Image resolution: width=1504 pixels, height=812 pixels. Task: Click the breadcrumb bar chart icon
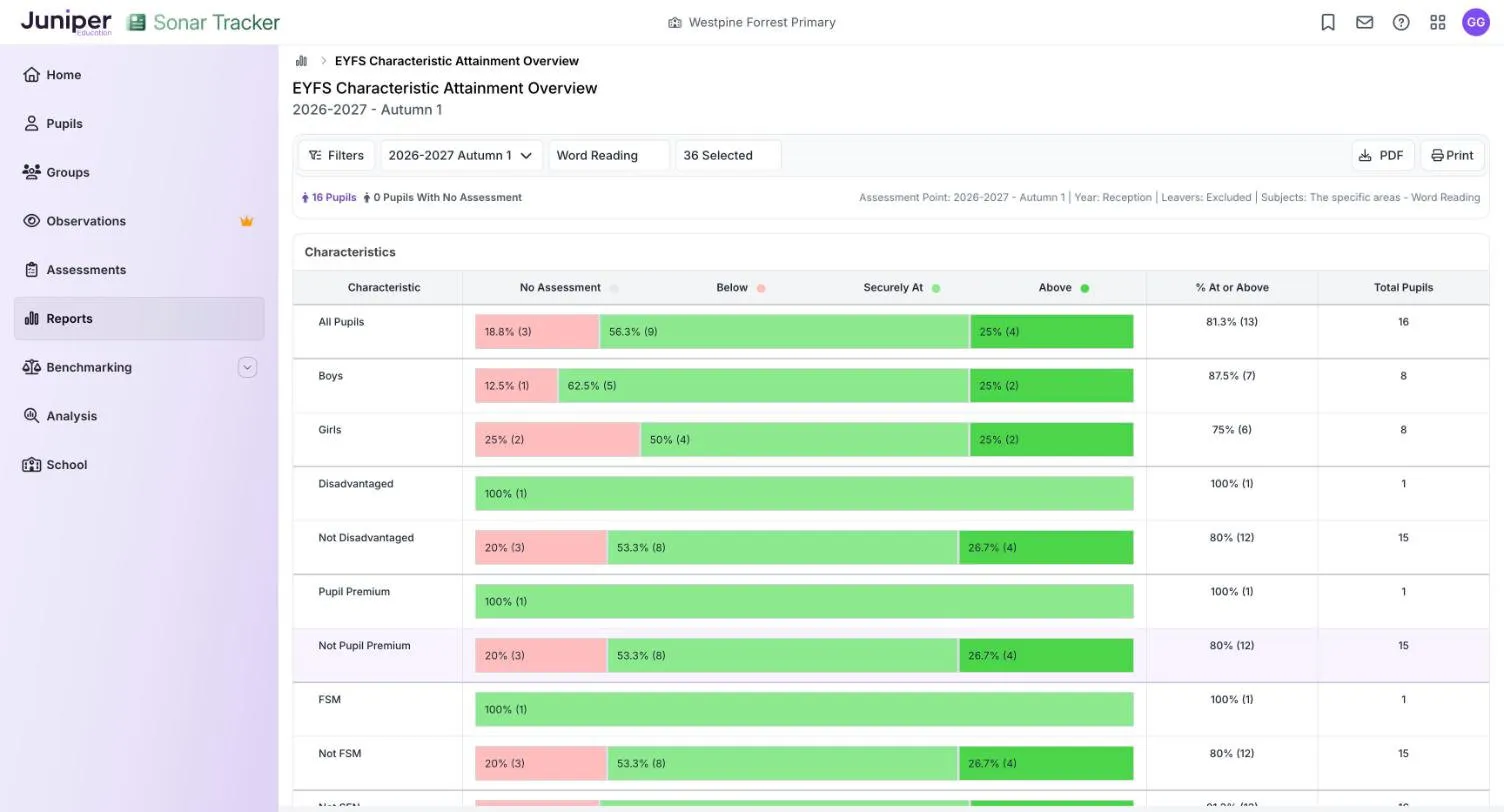click(x=301, y=61)
